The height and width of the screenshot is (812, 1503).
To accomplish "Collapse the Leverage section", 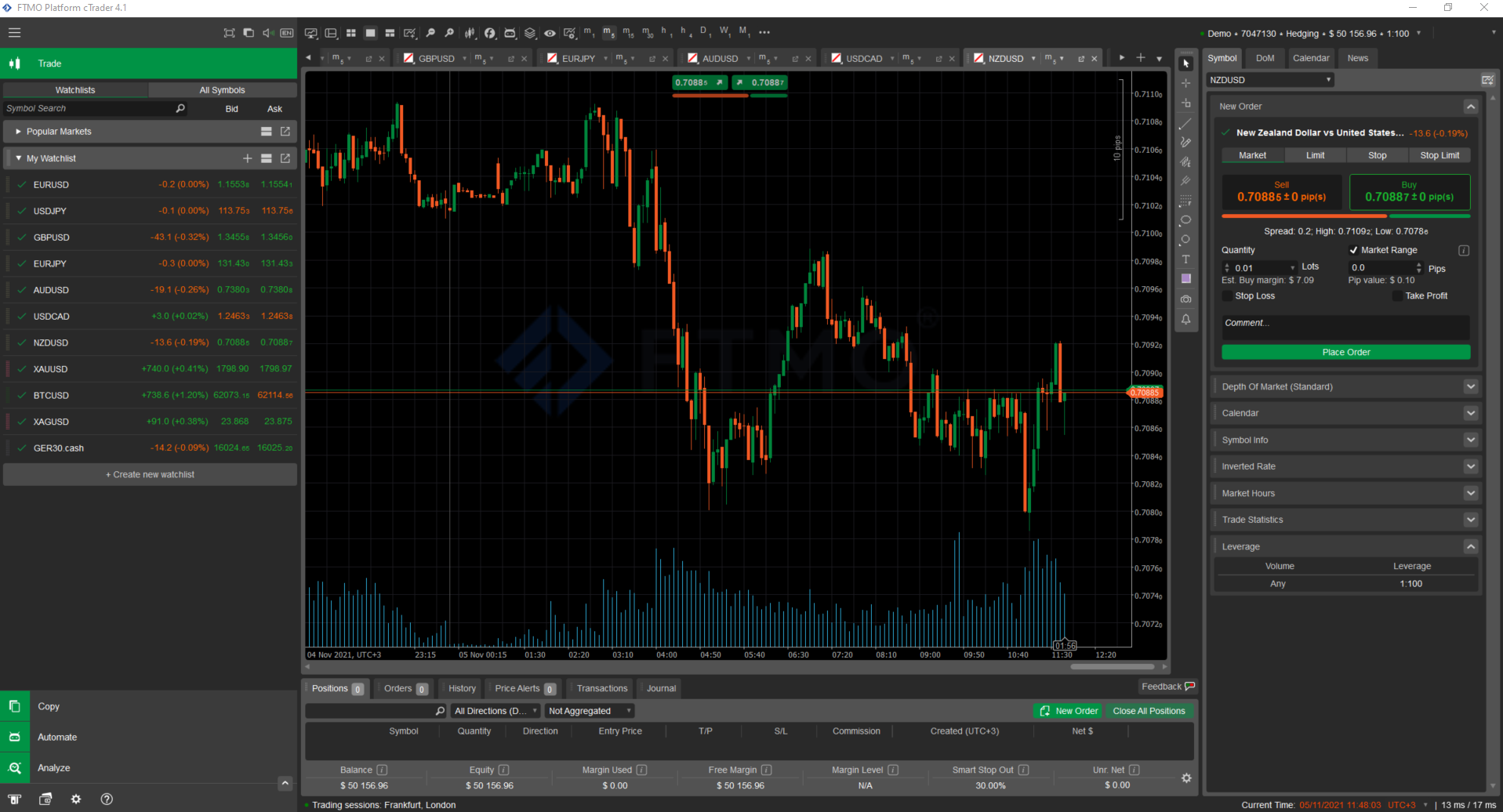I will click(1470, 546).
